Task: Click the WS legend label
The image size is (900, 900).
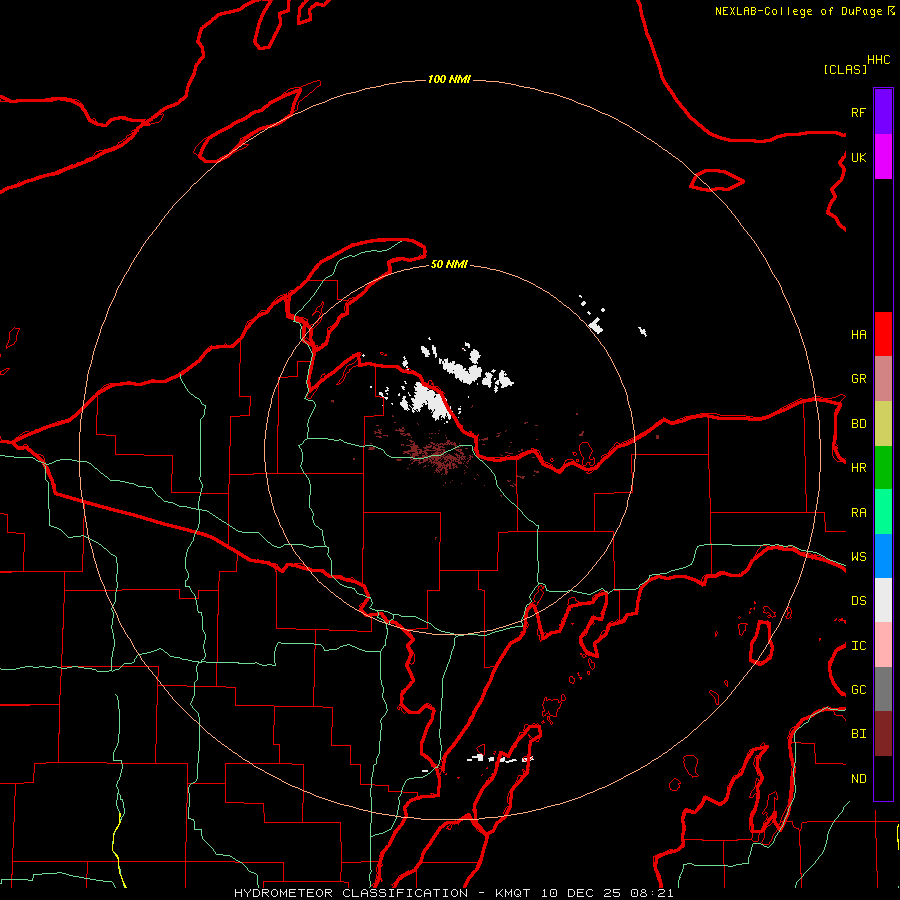Action: tap(858, 557)
